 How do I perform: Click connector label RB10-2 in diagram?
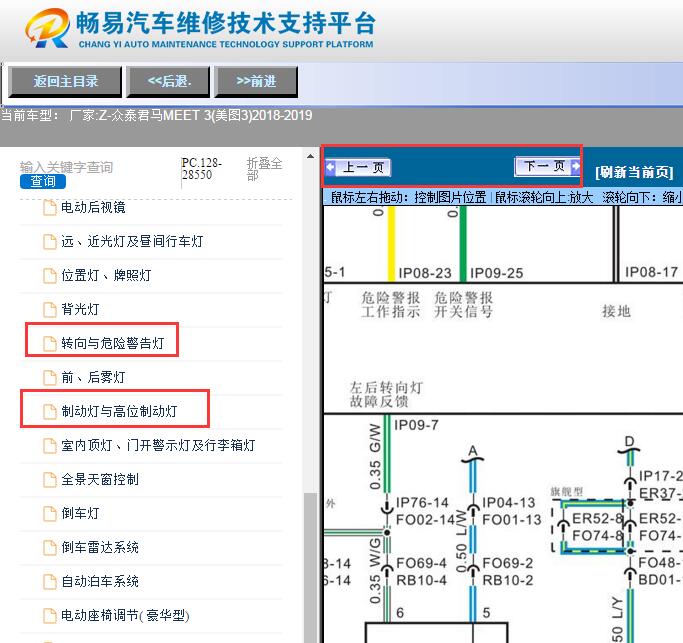point(507,580)
